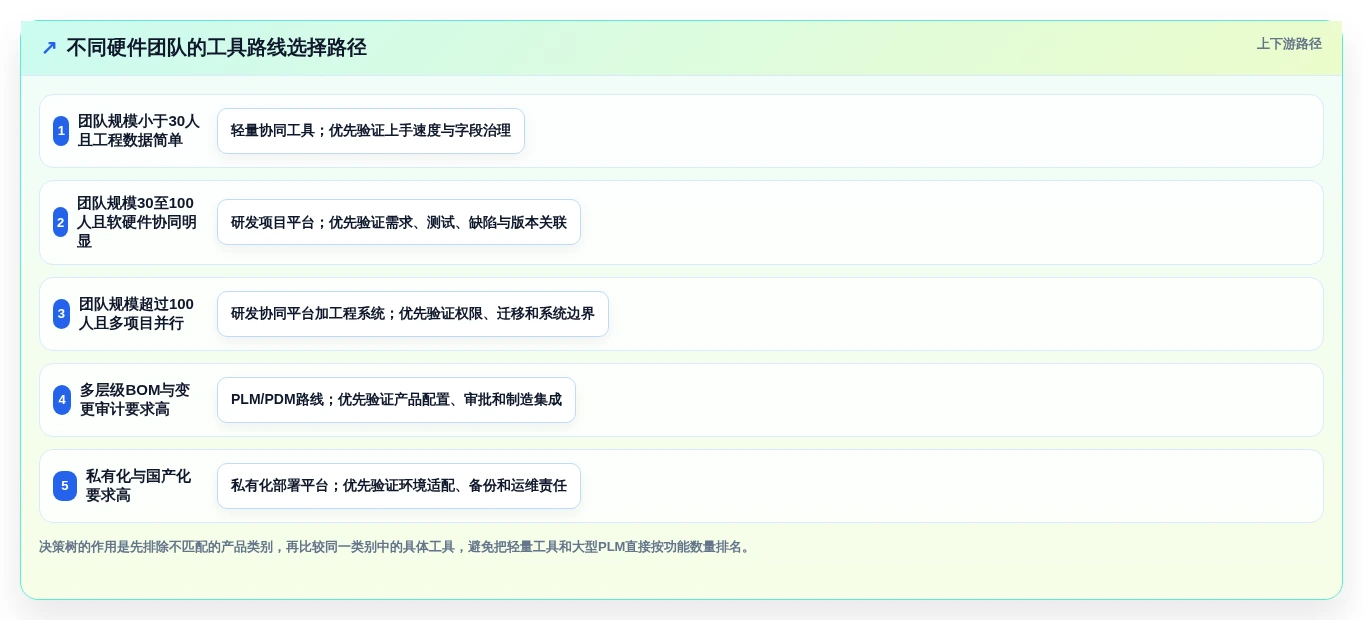Image resolution: width=1363 pixels, height=620 pixels.
Task: Open the 私有化部署平台 recommendation box
Action: pyautogui.click(x=399, y=486)
